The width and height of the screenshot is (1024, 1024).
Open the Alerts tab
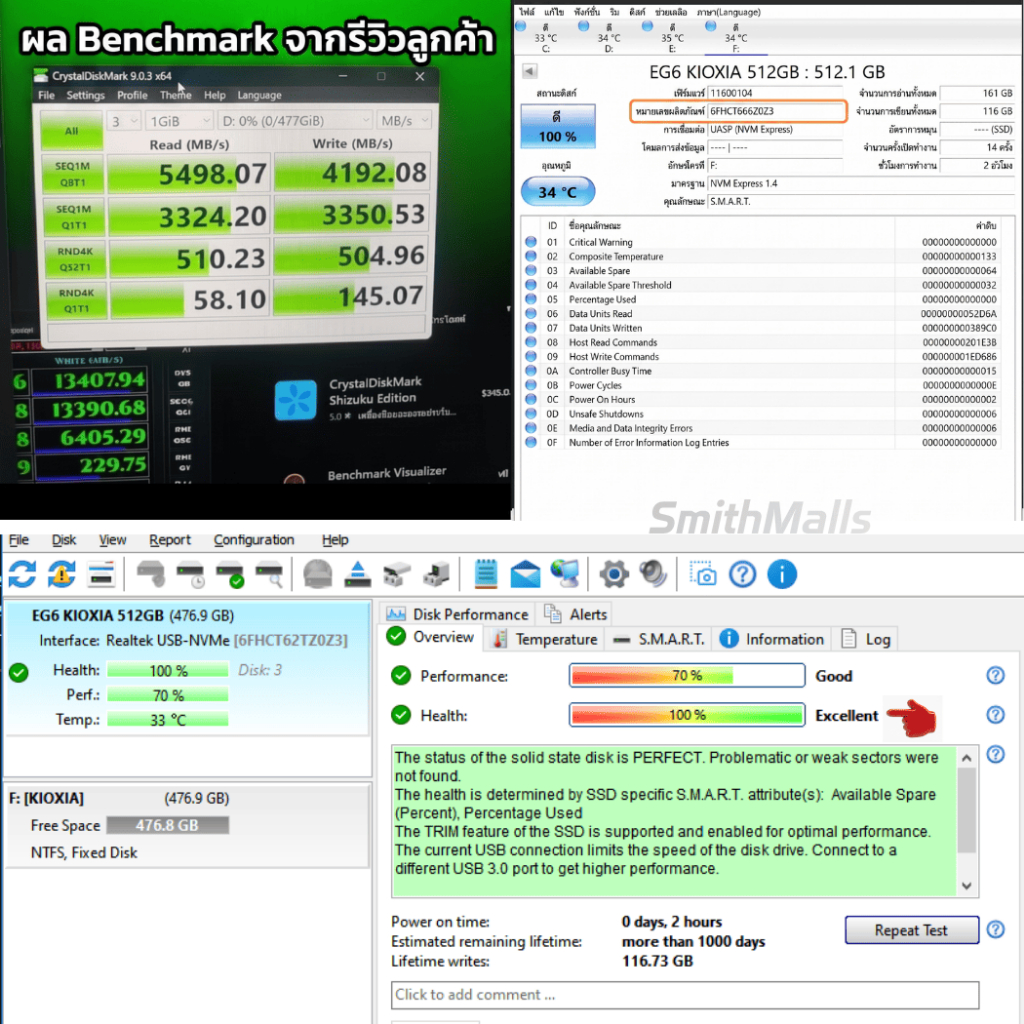[x=576, y=614]
